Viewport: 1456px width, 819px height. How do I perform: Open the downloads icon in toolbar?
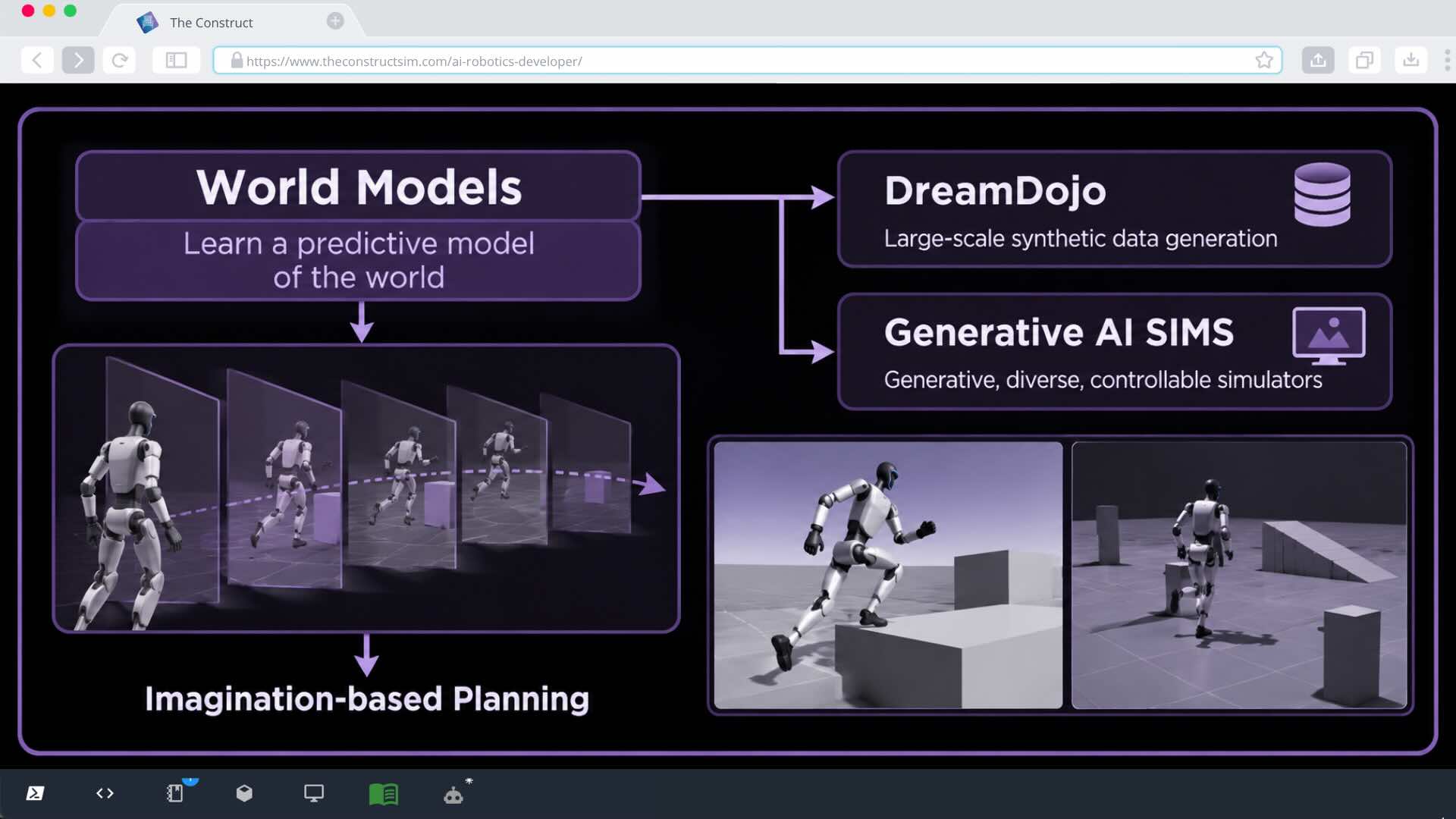click(1410, 60)
